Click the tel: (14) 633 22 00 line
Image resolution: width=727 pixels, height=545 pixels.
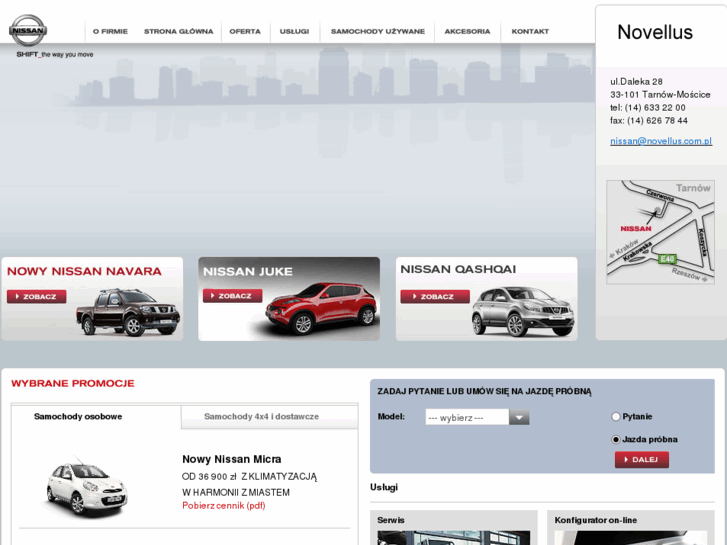(648, 108)
